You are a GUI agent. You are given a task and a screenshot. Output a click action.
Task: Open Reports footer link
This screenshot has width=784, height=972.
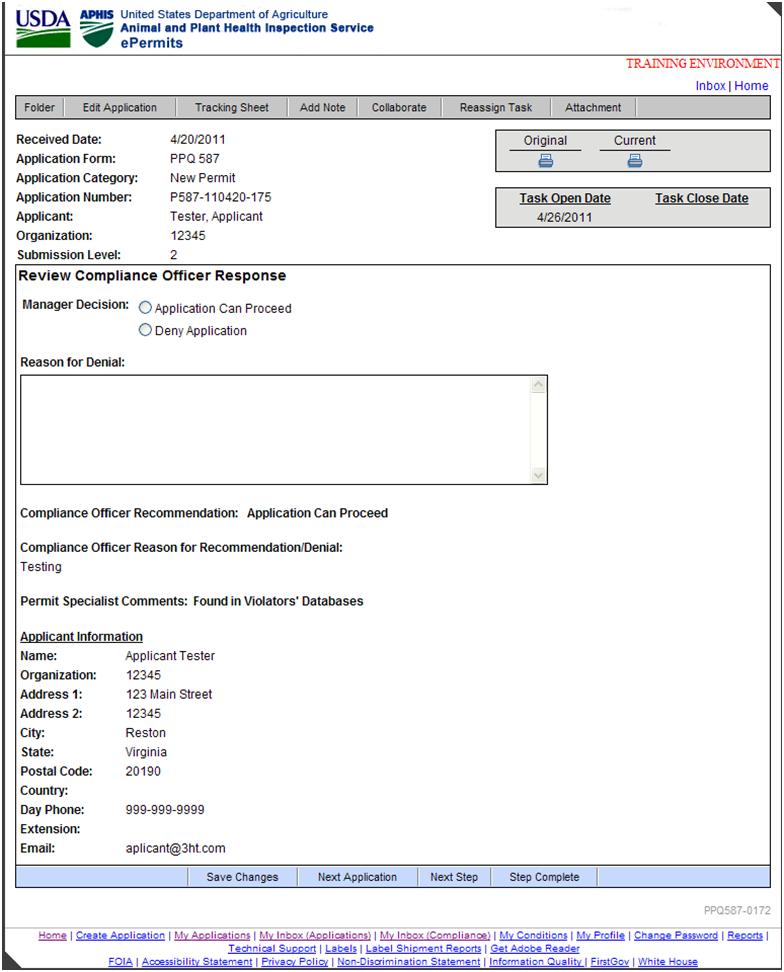[x=745, y=935]
